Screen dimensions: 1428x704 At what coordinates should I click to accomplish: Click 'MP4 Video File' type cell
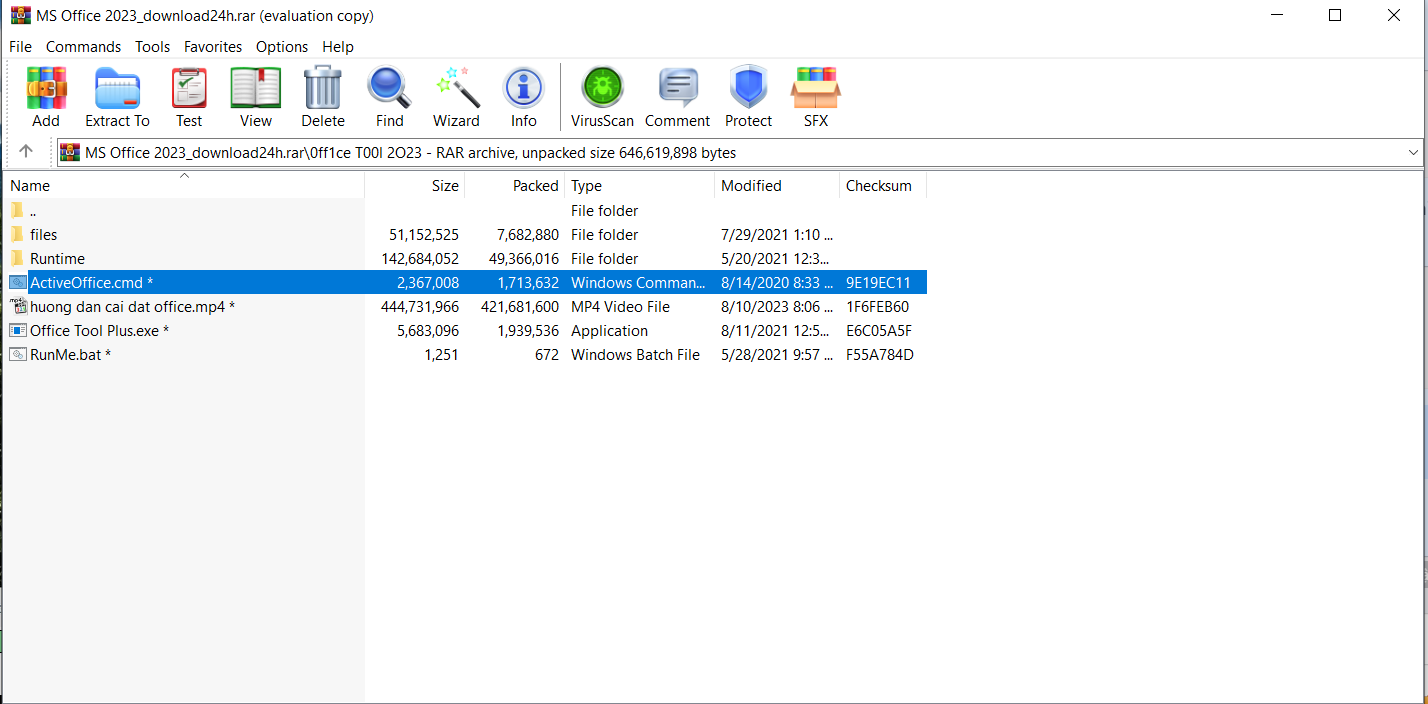[620, 306]
